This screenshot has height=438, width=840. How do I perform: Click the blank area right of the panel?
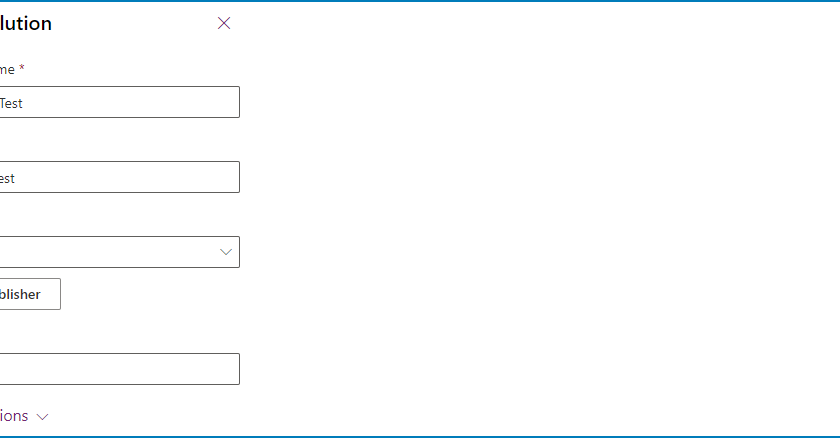pyautogui.click(x=540, y=220)
